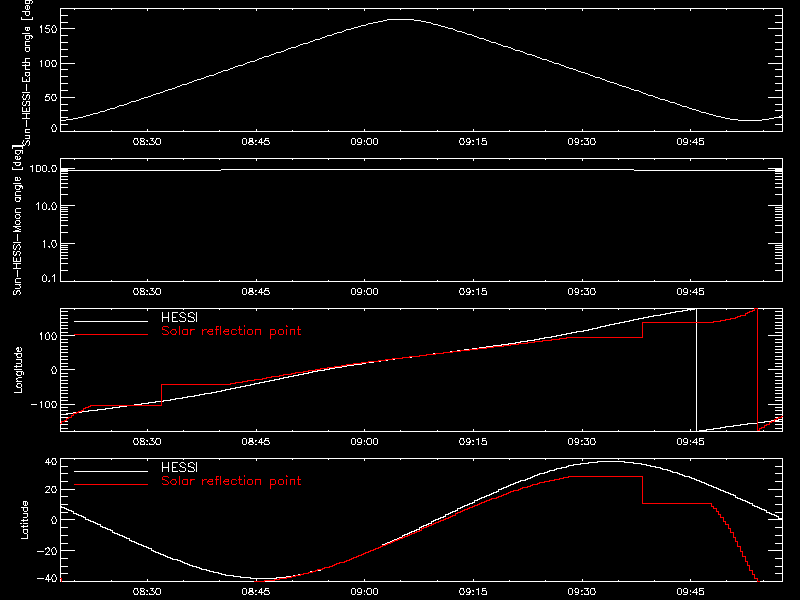This screenshot has height=600, width=800.
Task: Pick 08:45 under the Moon angle plot
Action: (256, 291)
